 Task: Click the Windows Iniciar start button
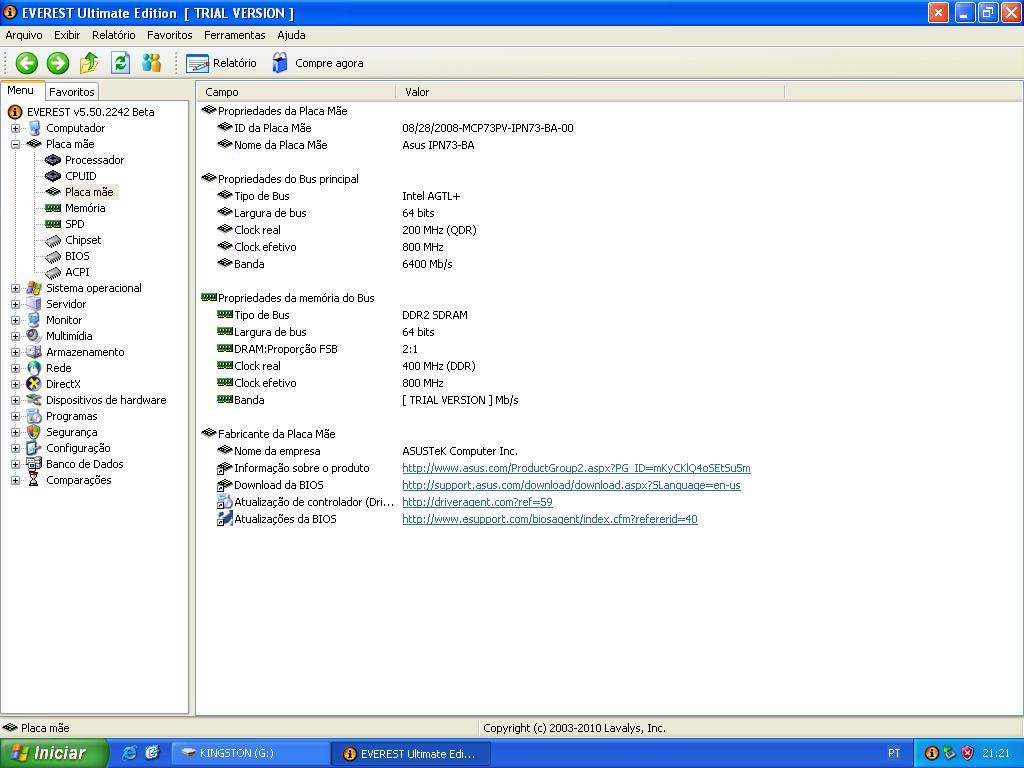tap(54, 754)
